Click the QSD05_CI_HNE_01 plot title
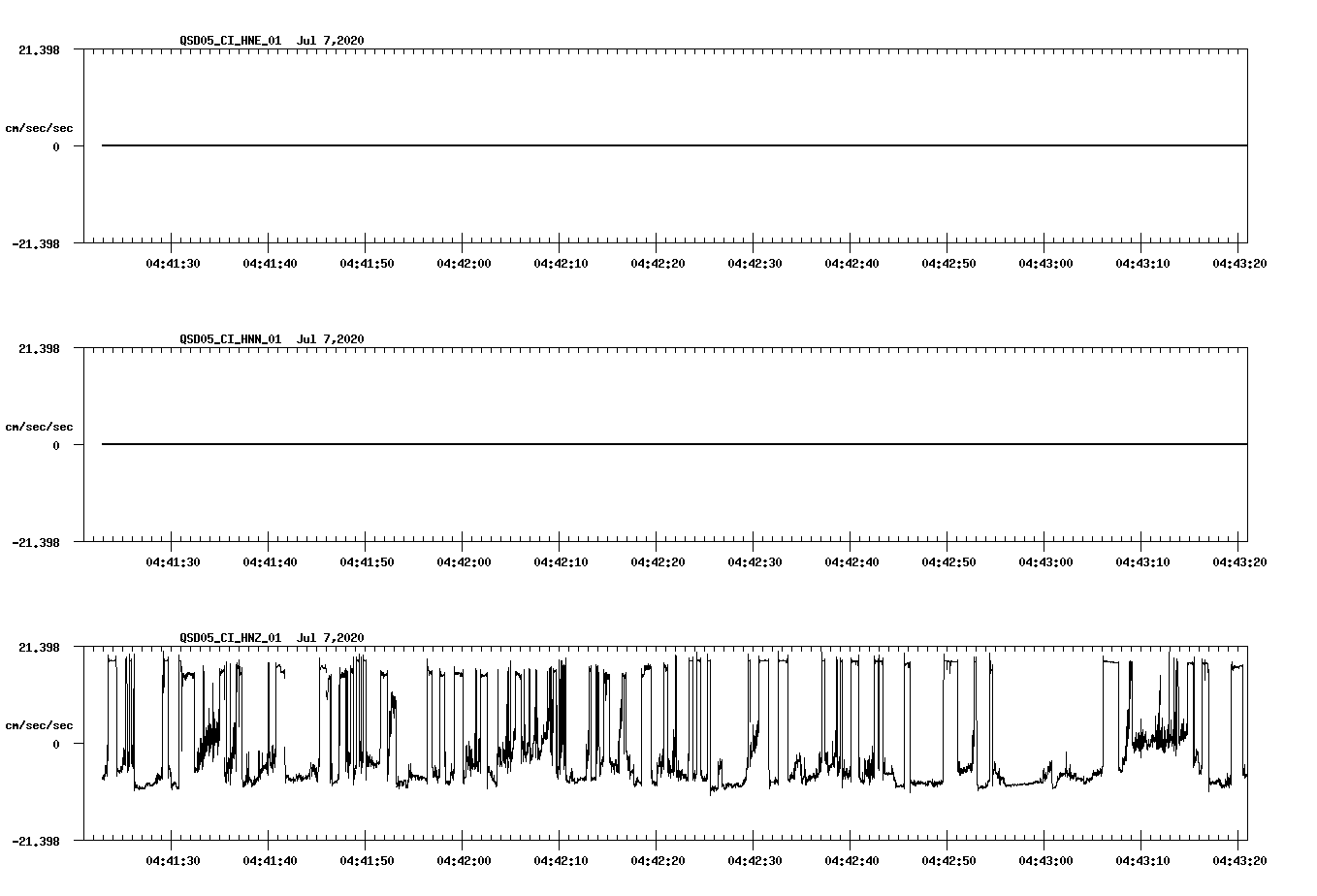This screenshot has height=896, width=1317. pos(272,40)
